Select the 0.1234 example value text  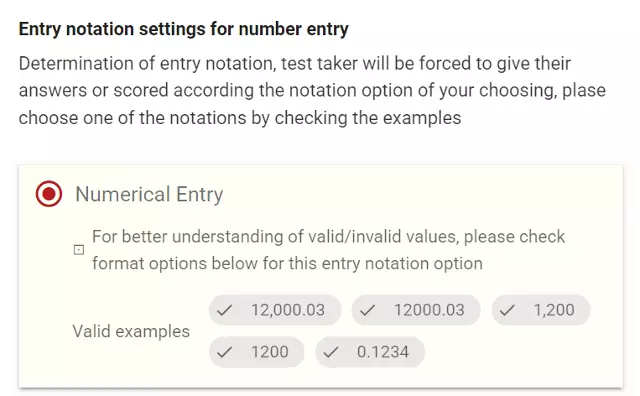pyautogui.click(x=382, y=352)
